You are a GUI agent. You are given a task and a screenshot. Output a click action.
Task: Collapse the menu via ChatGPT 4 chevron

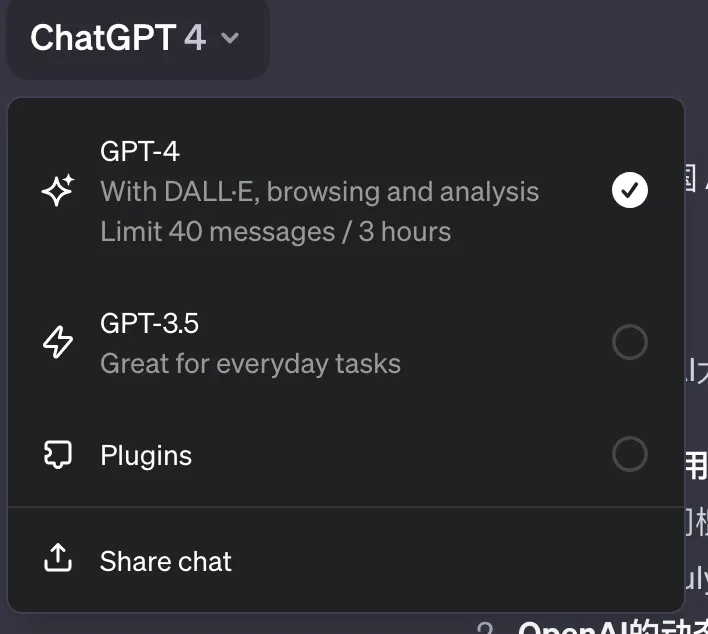click(x=230, y=38)
